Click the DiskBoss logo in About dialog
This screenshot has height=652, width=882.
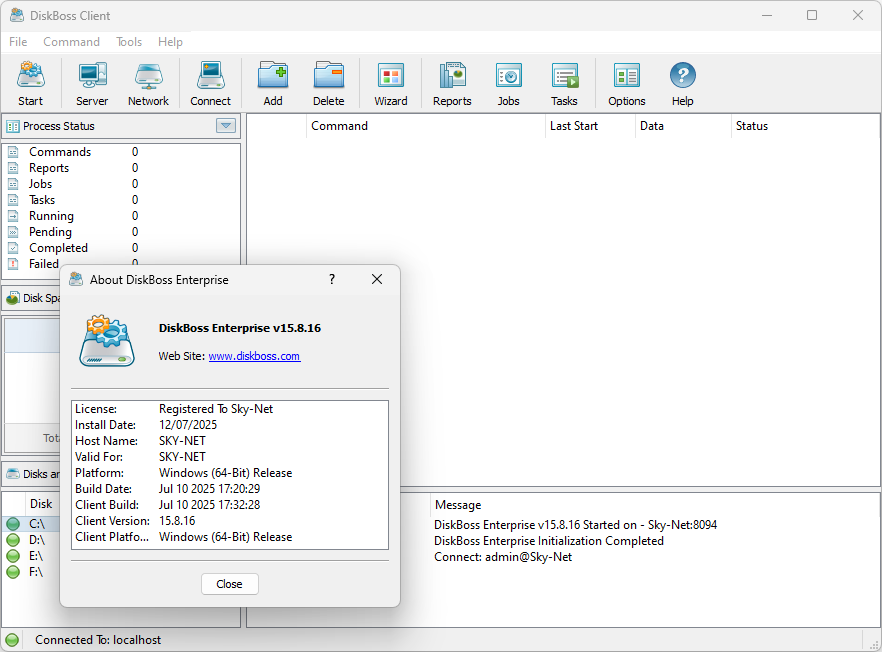(x=107, y=341)
